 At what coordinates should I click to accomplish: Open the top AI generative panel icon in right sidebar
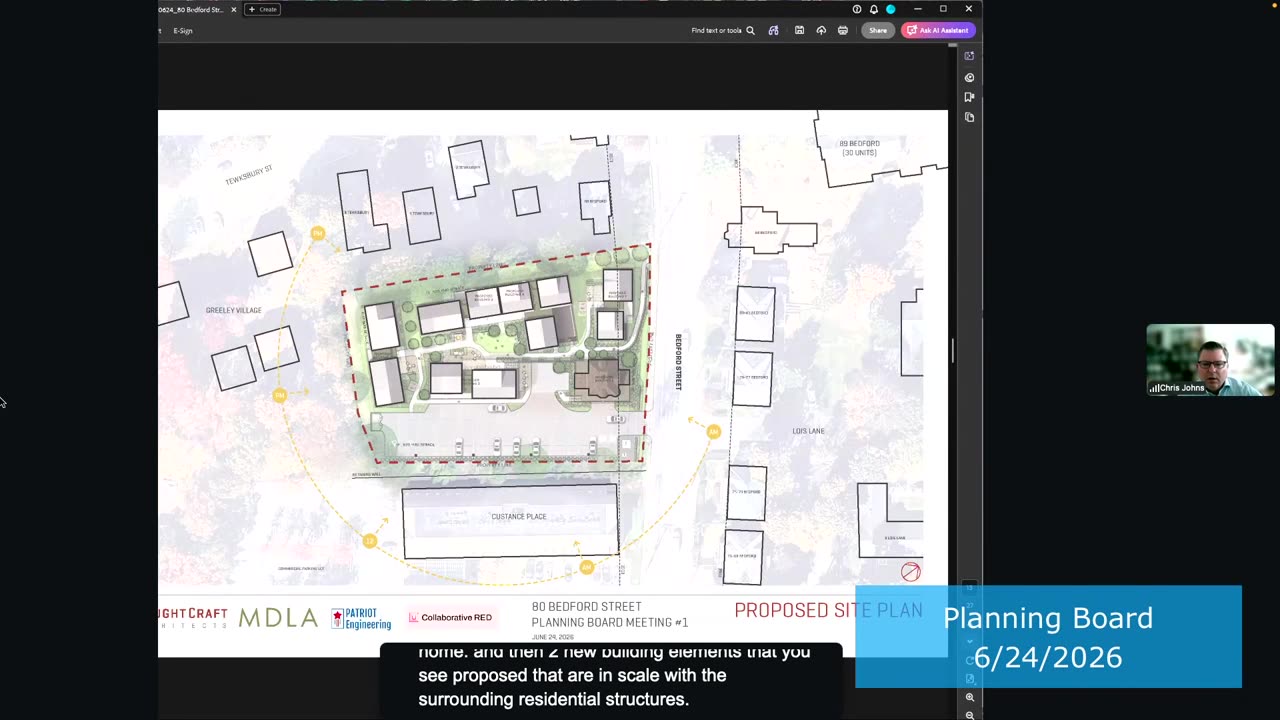click(x=969, y=56)
